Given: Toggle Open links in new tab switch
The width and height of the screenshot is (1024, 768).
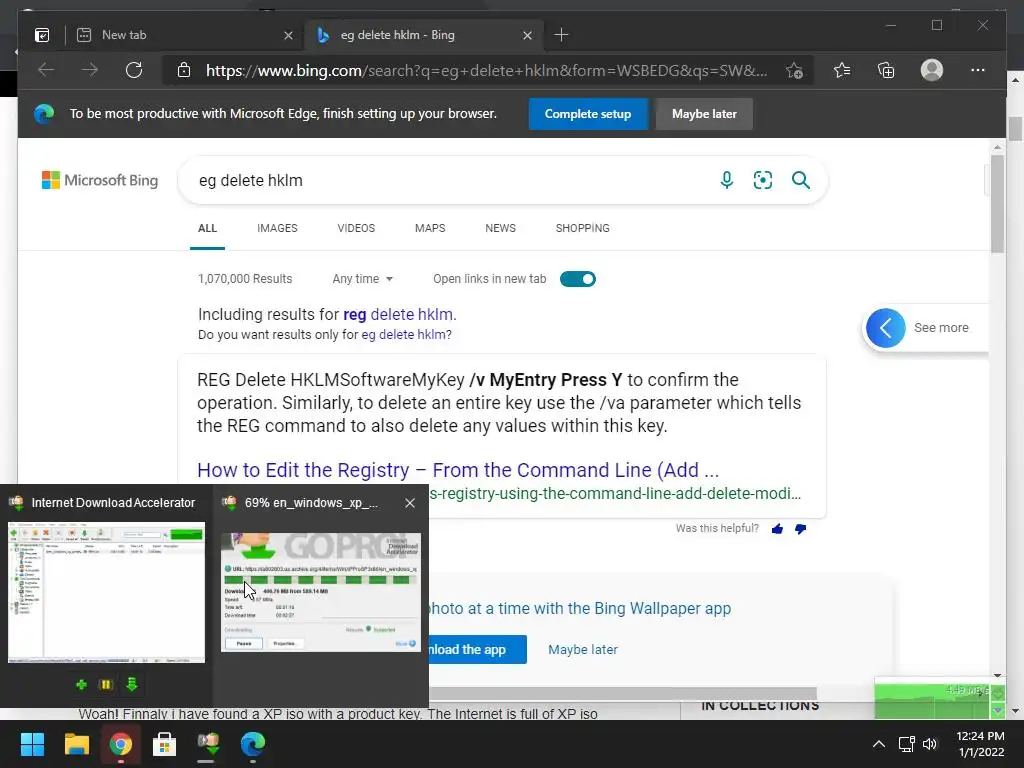Looking at the screenshot, I should (x=578, y=279).
